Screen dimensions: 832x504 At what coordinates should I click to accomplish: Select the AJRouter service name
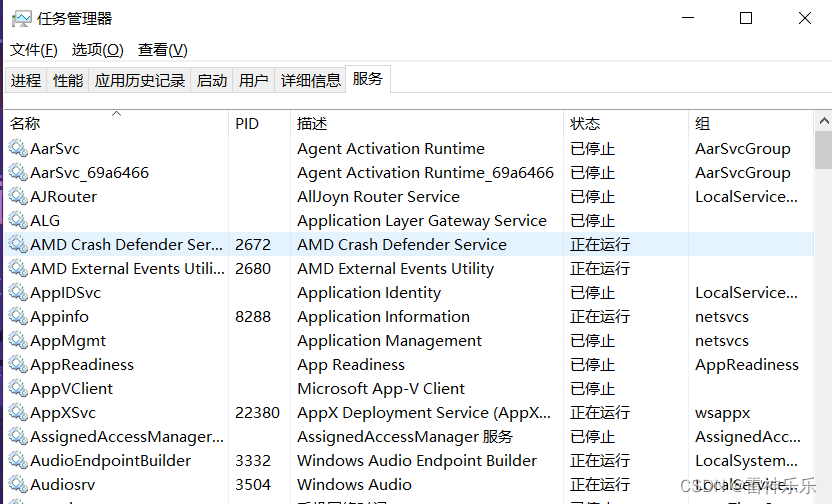[64, 196]
